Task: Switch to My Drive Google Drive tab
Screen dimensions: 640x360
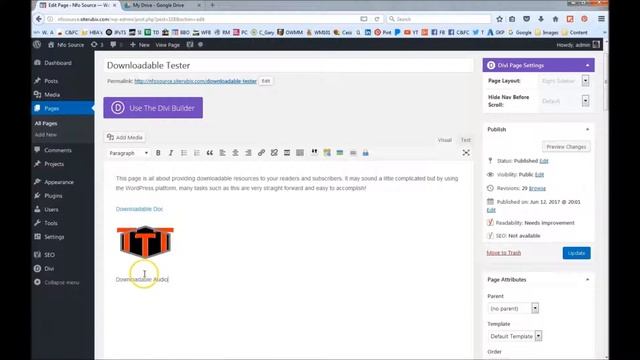Action: 162,5
